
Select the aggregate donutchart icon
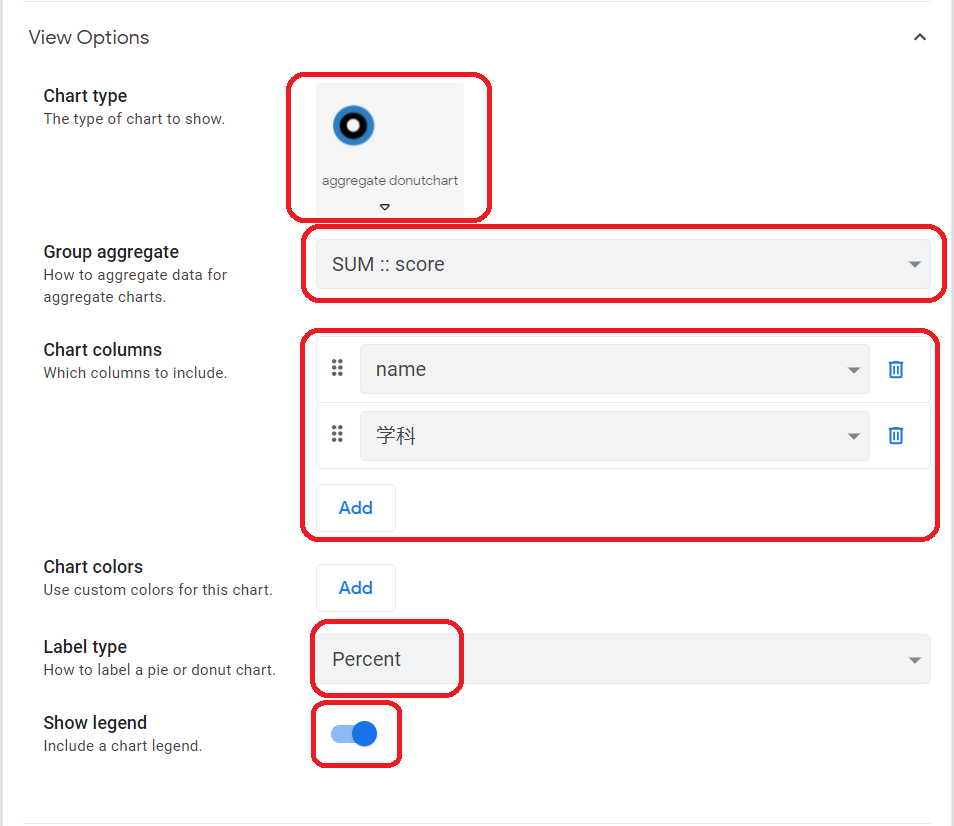(x=353, y=126)
